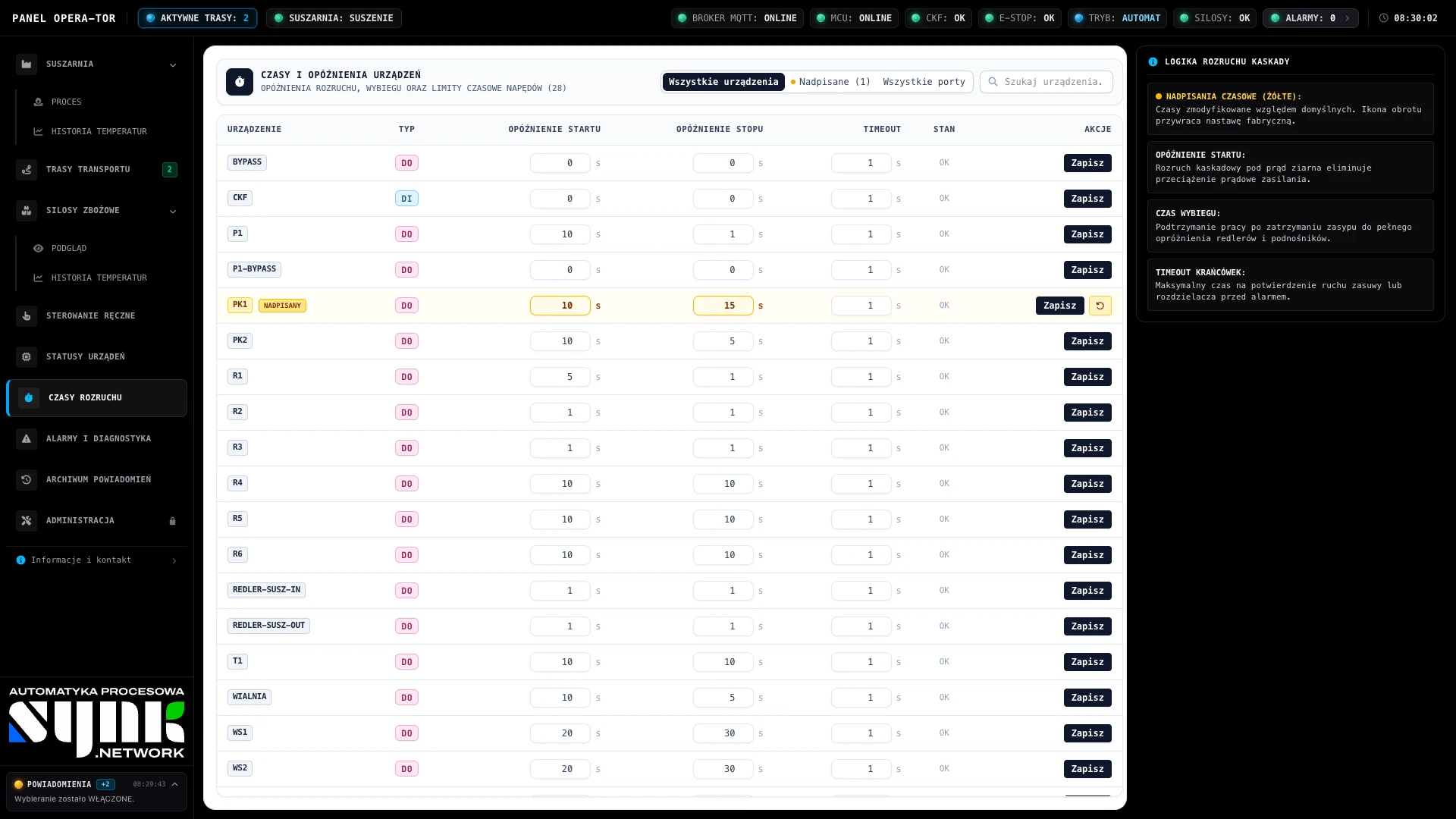Click Czasy rozruchu stopwatch sidebar icon
The image size is (1456, 819).
[29, 398]
